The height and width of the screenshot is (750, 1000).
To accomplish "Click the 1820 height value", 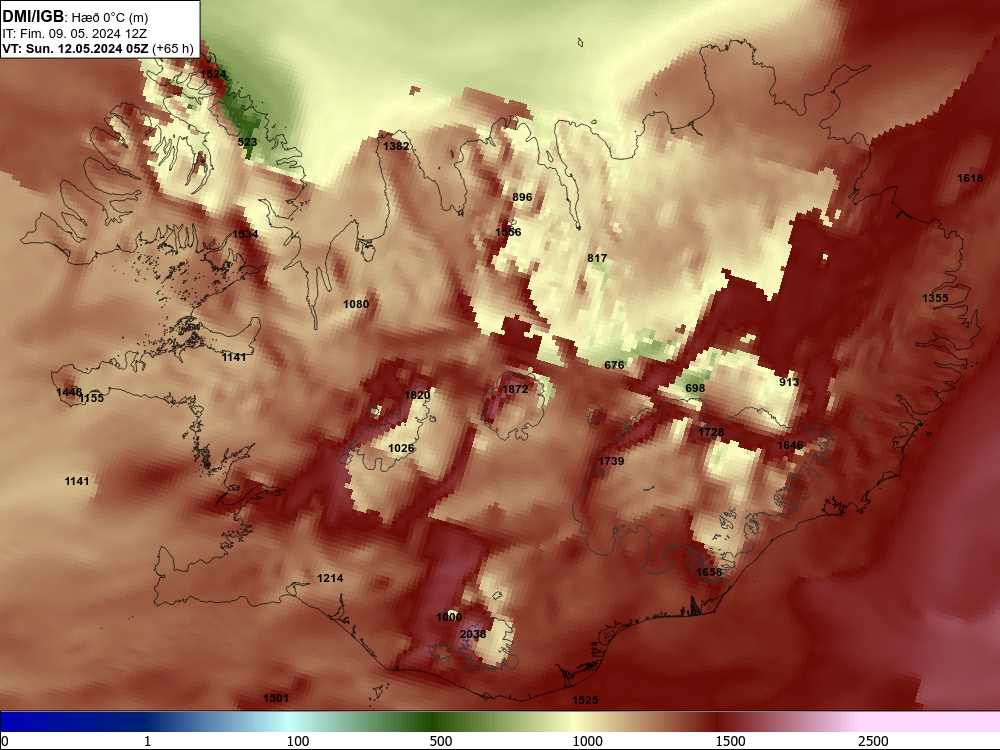I will coord(417,395).
